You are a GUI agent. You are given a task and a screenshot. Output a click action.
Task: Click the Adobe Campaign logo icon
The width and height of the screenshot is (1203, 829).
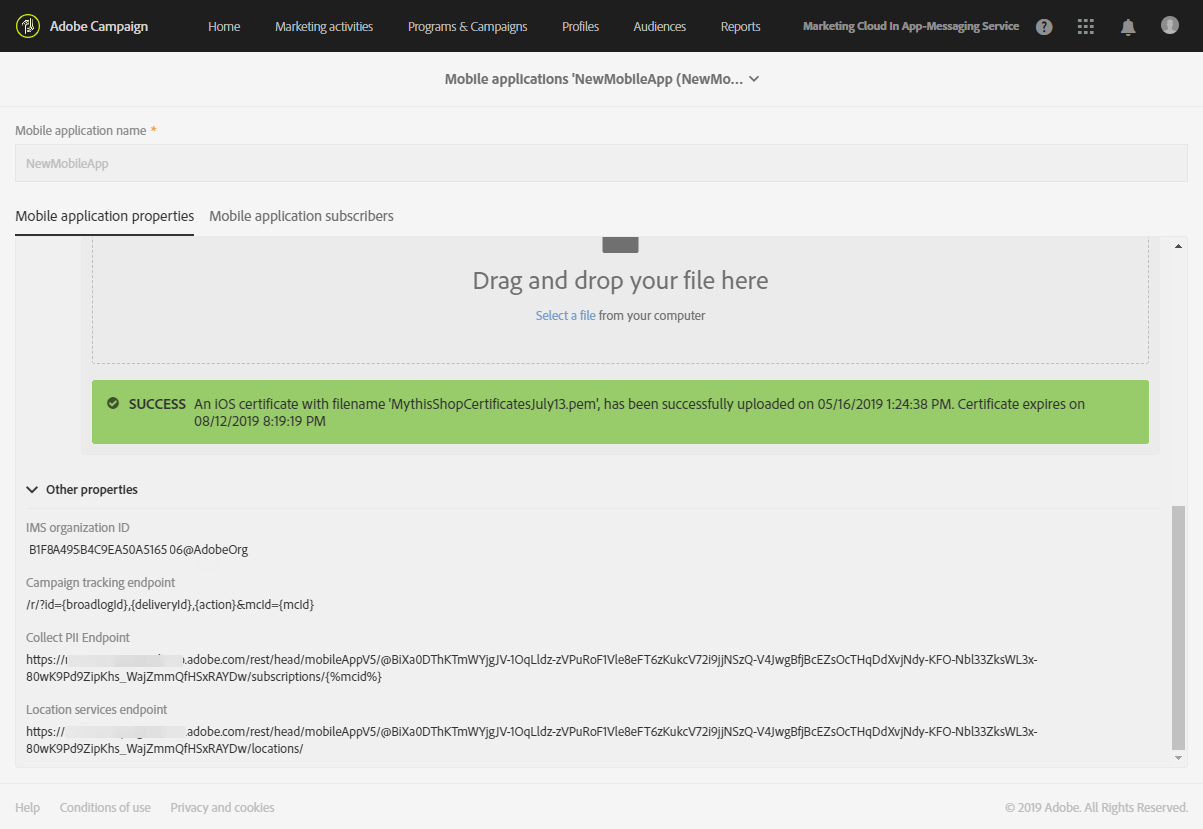[28, 26]
